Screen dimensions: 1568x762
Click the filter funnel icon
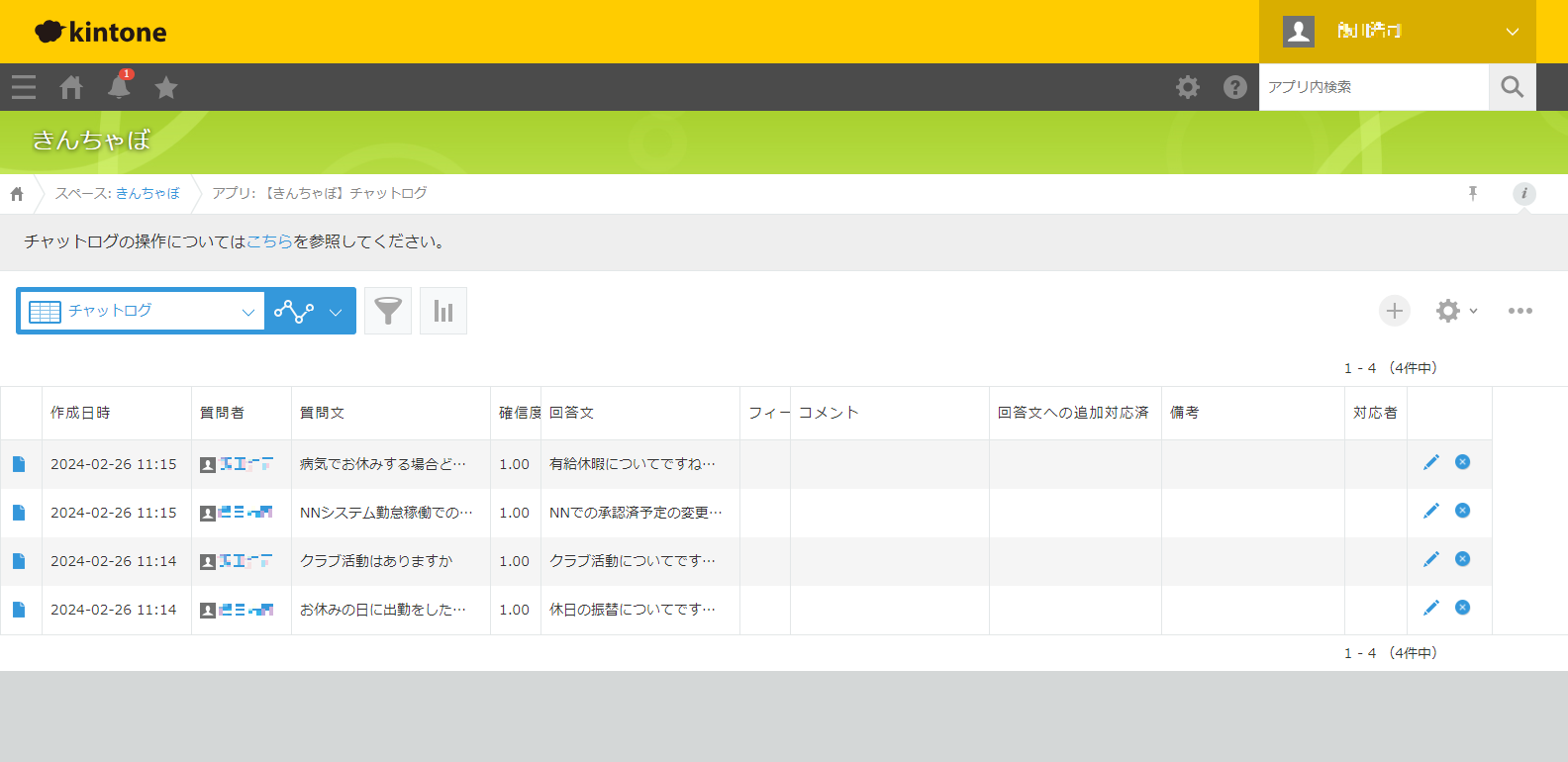[388, 311]
